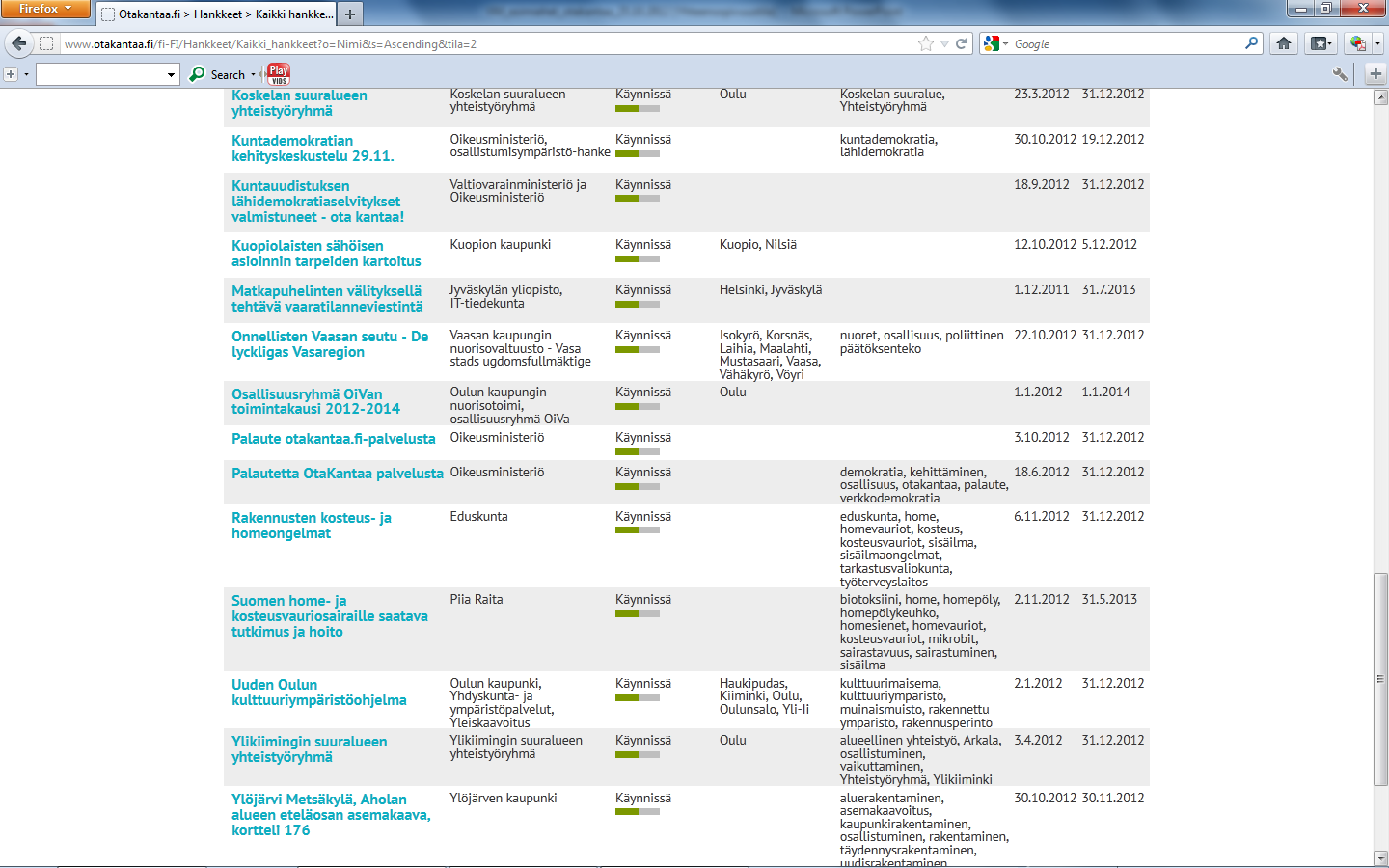Image resolution: width=1389 pixels, height=868 pixels.
Task: Open the toolbar search combo box arrow
Action: pyautogui.click(x=171, y=74)
